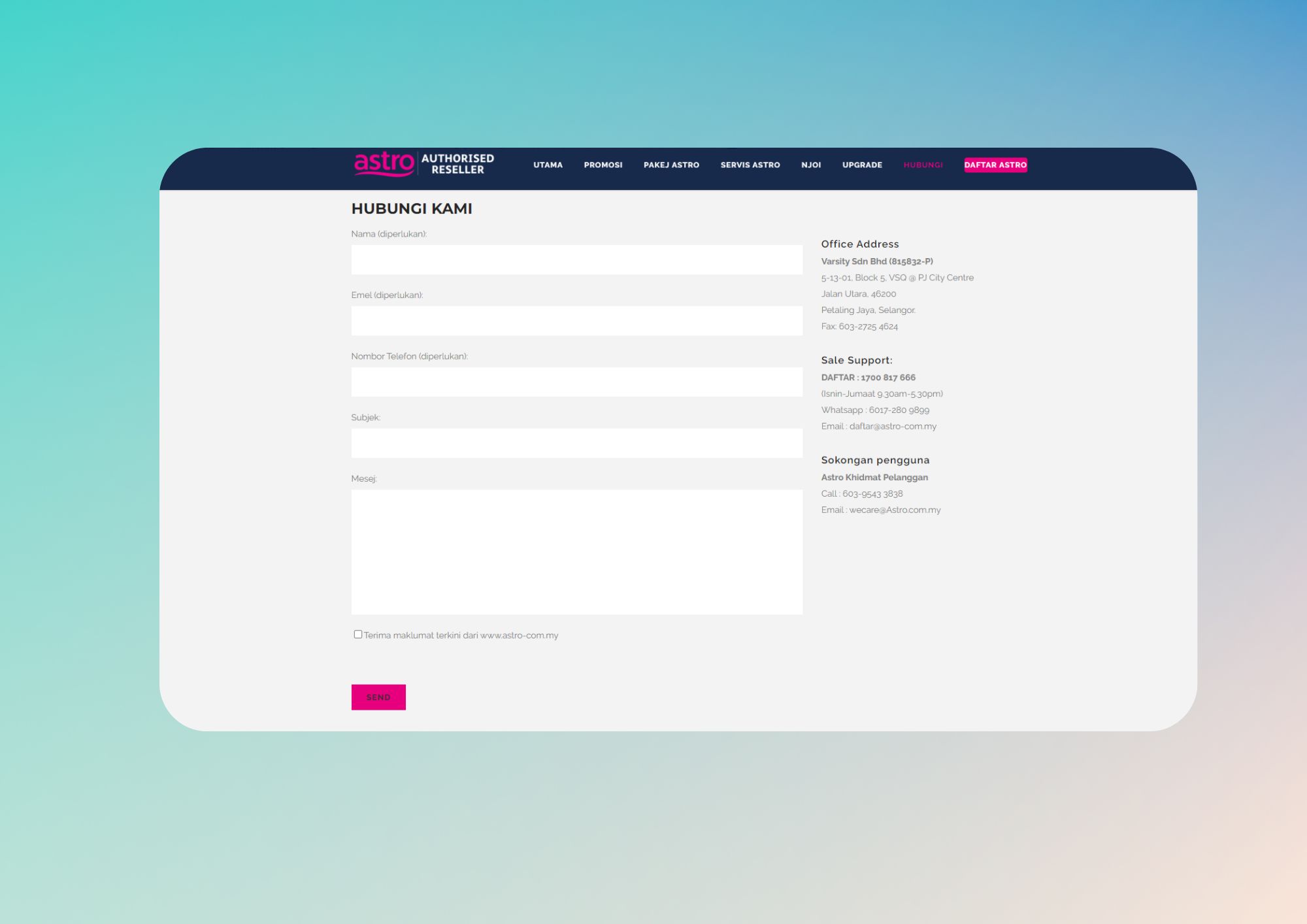
Task: Click the Subjek label
Action: point(366,418)
